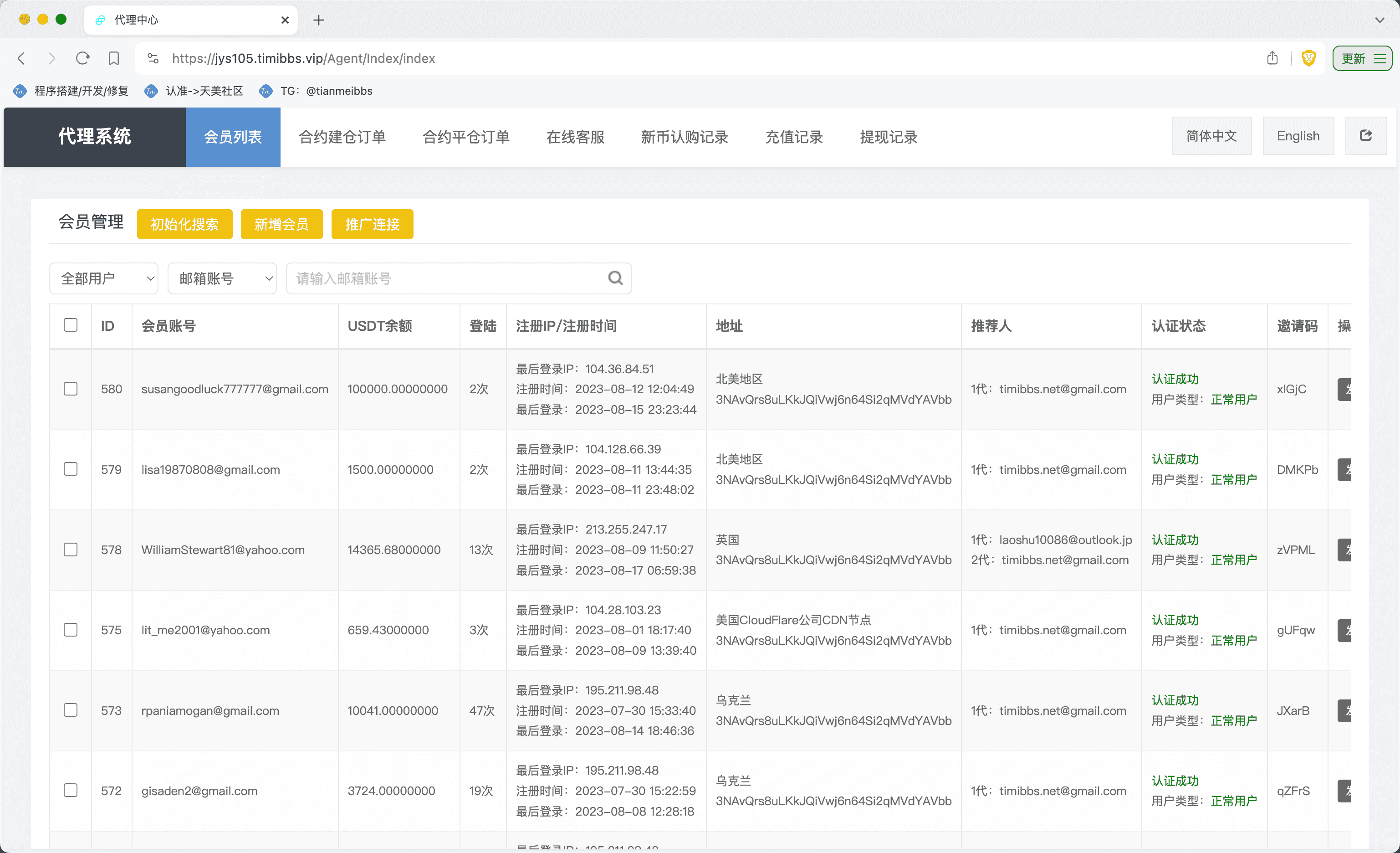
Task: Click susangoodluck777777@gmail.com account cell
Action: [235, 389]
